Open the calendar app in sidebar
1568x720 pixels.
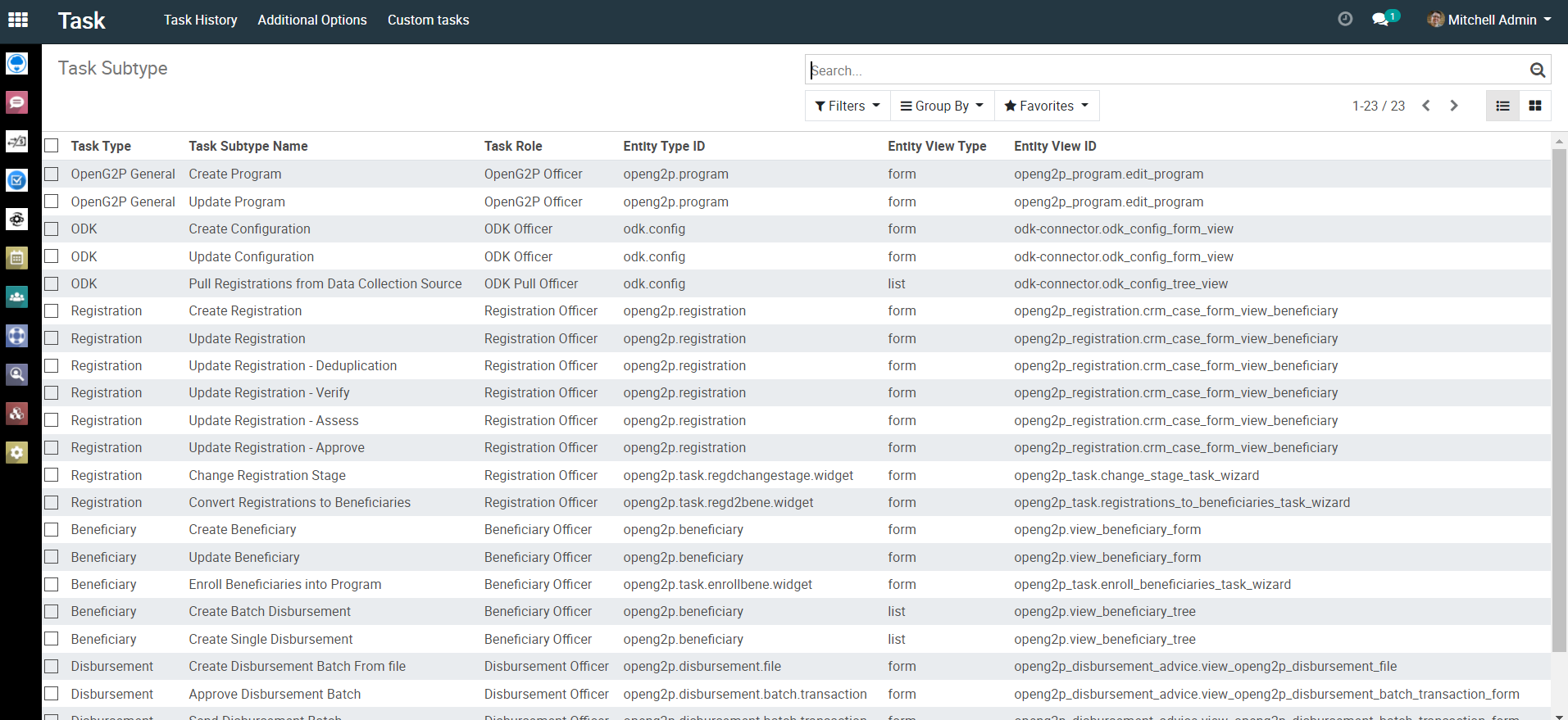[x=17, y=258]
